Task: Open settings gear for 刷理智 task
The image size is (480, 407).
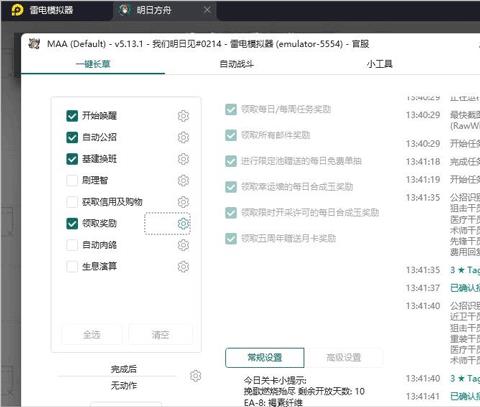Action: [183, 180]
